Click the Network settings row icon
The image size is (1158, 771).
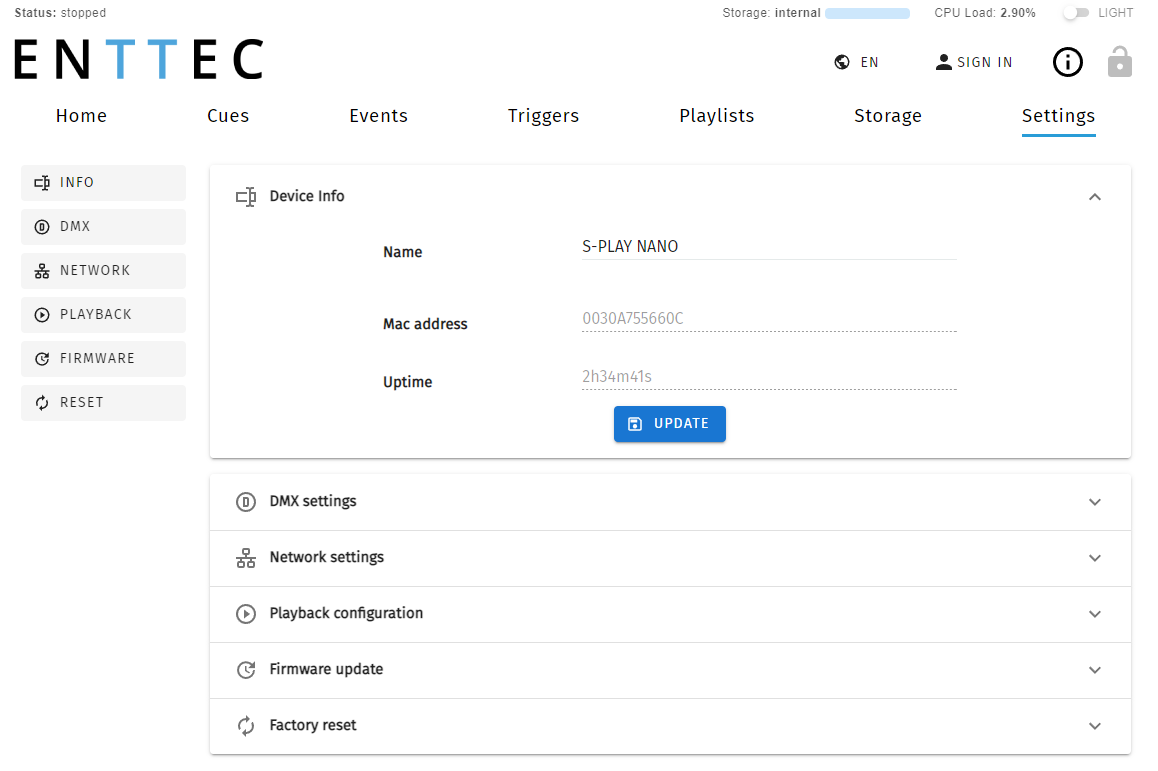pyautogui.click(x=246, y=558)
